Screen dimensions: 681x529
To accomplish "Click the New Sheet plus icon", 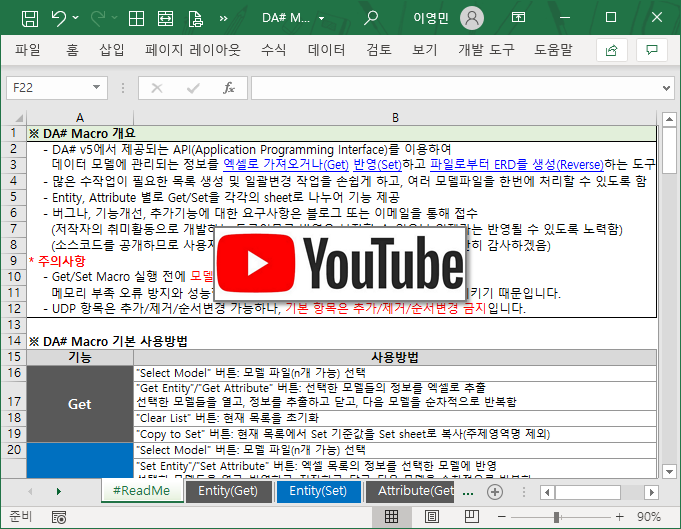I will point(495,492).
